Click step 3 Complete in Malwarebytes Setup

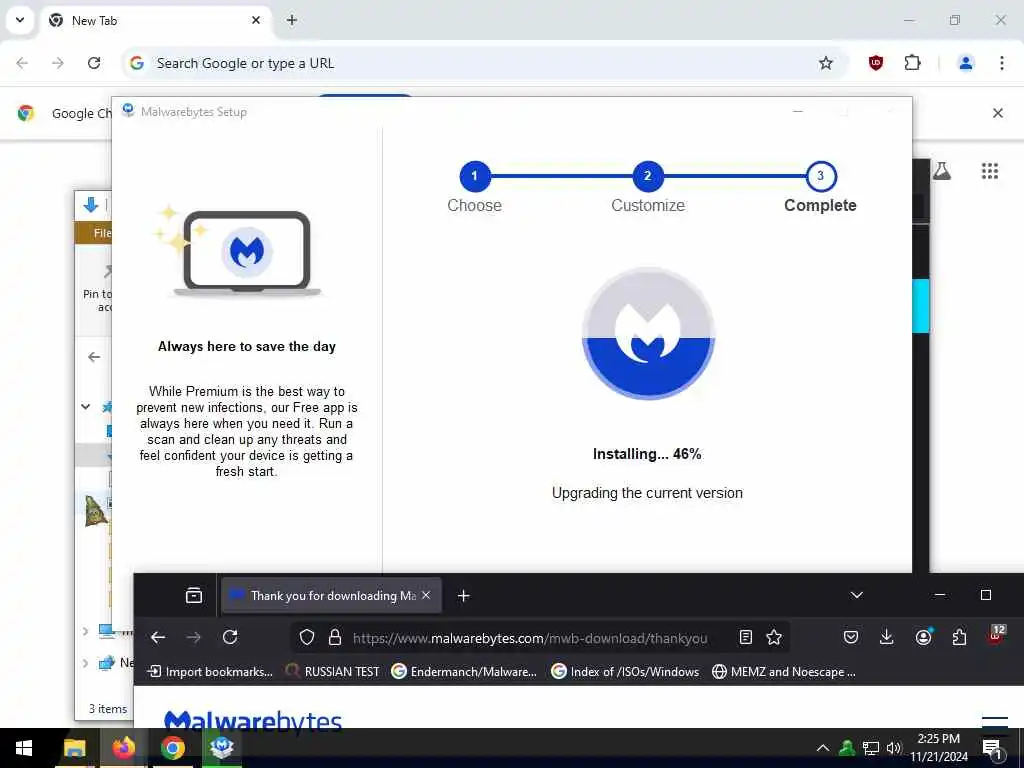820,176
